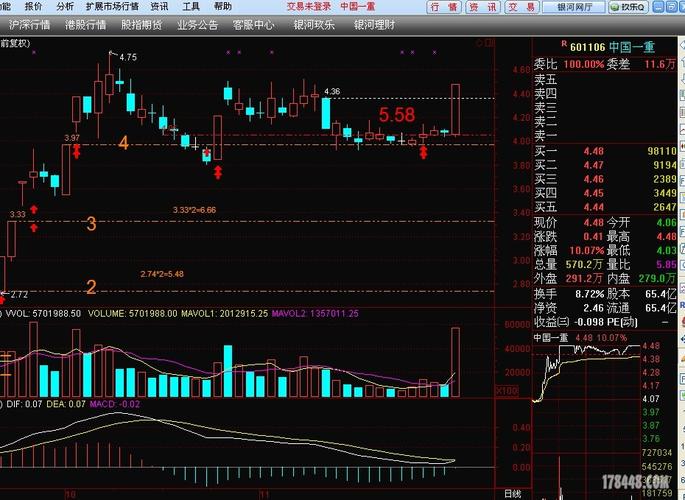Click the MACD: -0.02 indicator label
Image resolution: width=685 pixels, height=500 pixels.
[x=114, y=404]
